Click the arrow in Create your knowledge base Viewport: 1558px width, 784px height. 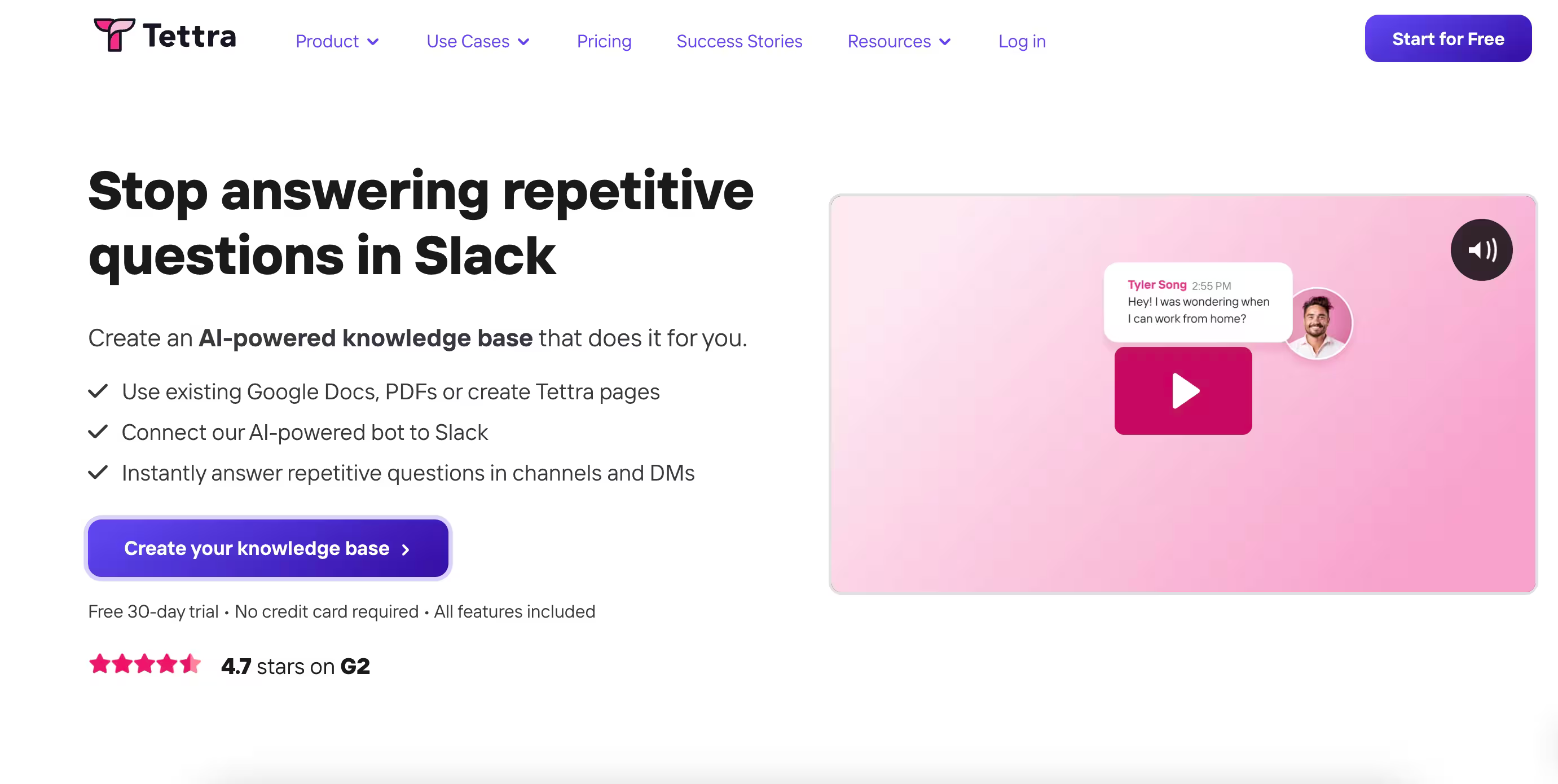tap(405, 549)
